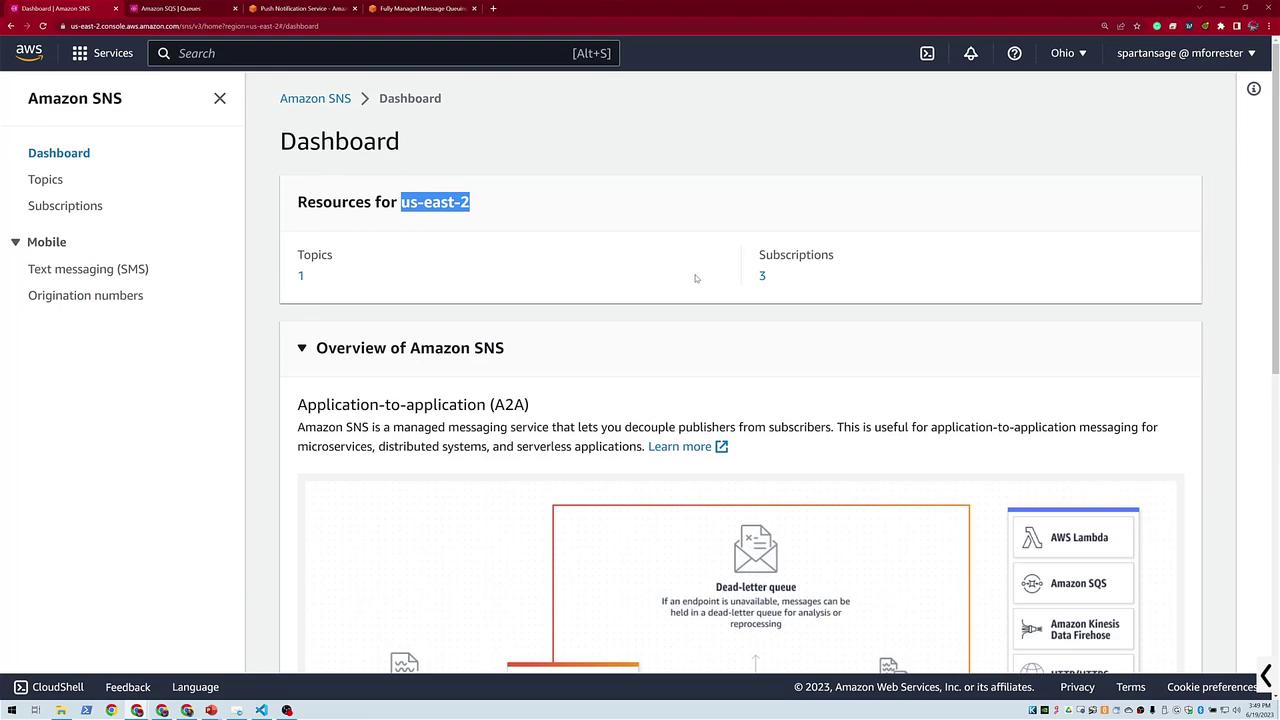Open Task View in the taskbar

(36, 710)
